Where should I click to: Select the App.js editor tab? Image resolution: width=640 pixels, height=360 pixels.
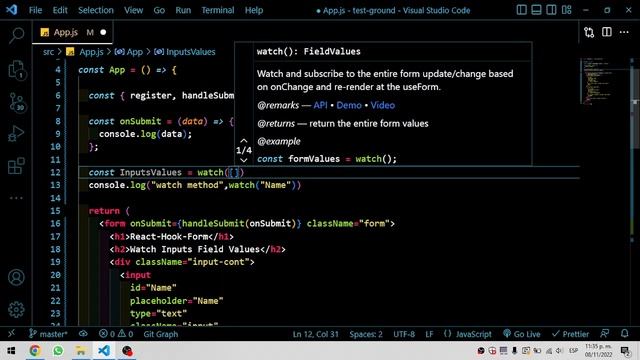tap(72, 32)
